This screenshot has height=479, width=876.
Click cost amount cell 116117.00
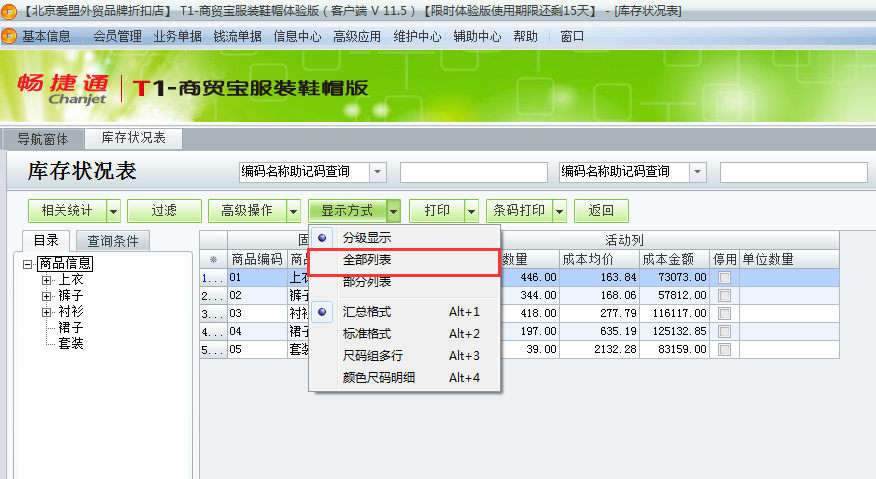point(675,314)
